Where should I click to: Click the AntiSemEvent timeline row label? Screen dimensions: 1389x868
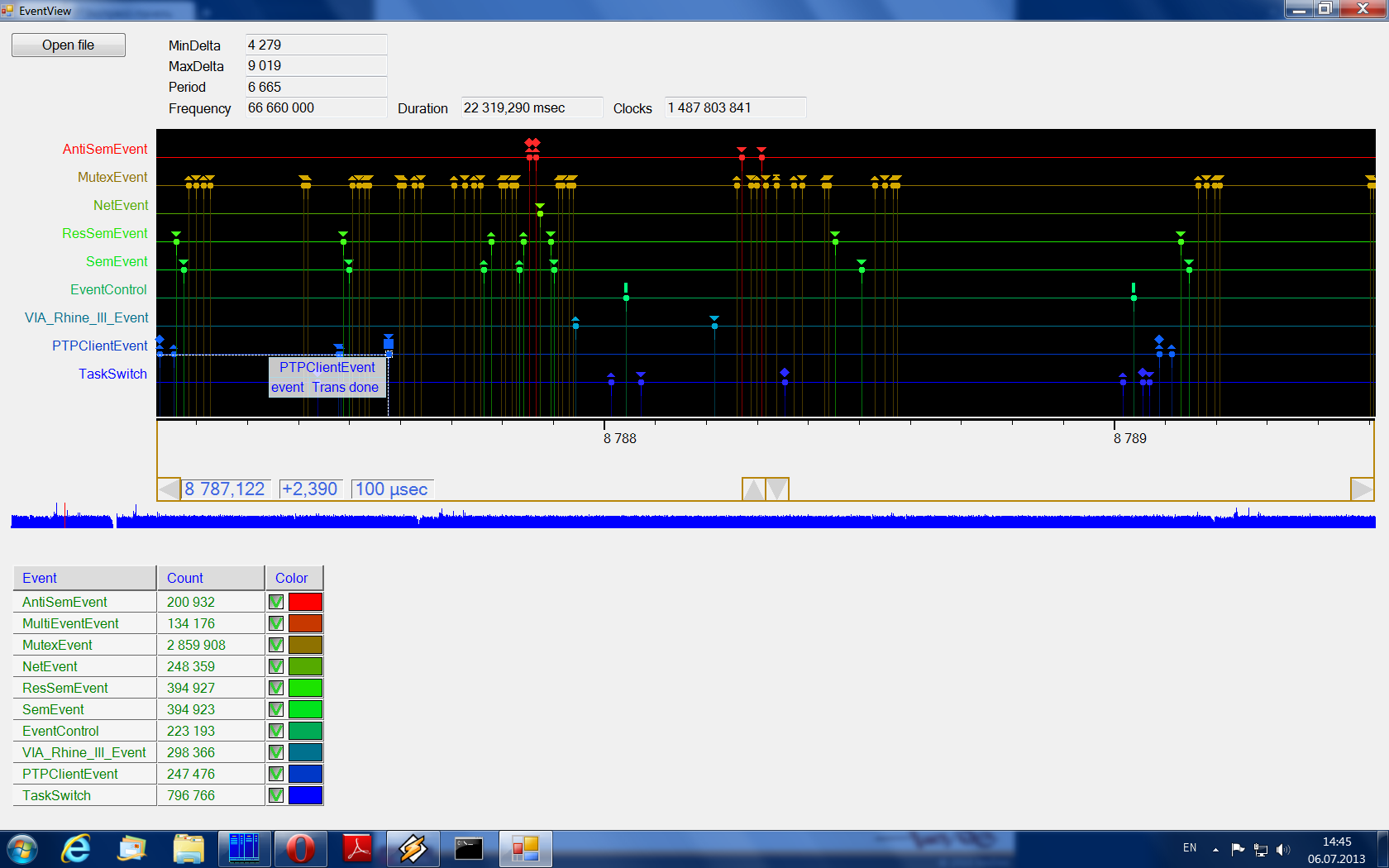105,149
